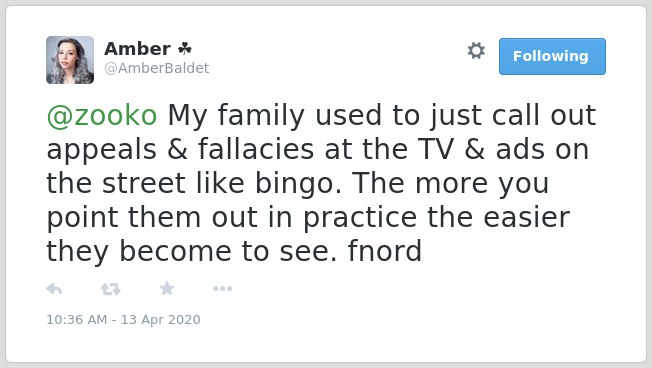Open Amber's profile picture
This screenshot has height=368, width=652.
pyautogui.click(x=70, y=60)
